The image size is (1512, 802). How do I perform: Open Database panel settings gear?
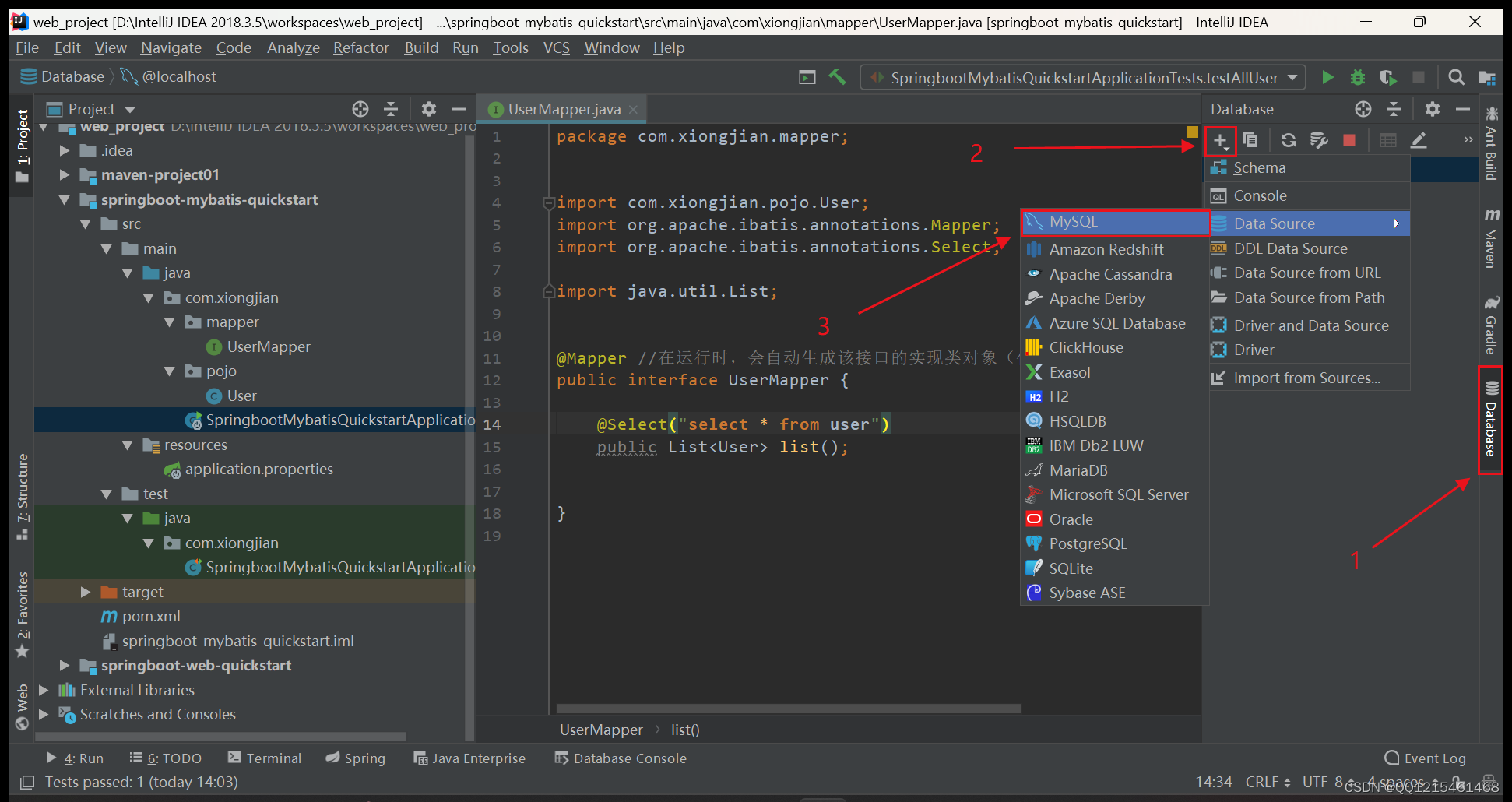1433,109
